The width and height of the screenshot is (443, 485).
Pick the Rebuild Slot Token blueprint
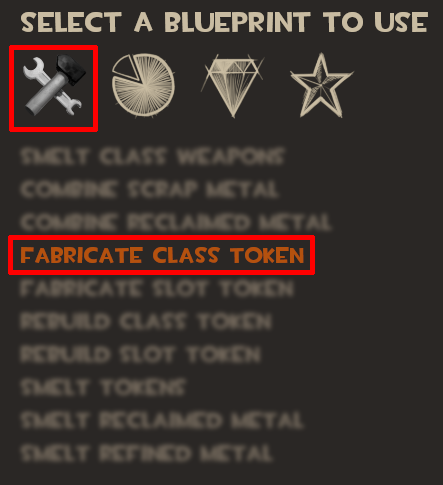(x=140, y=354)
